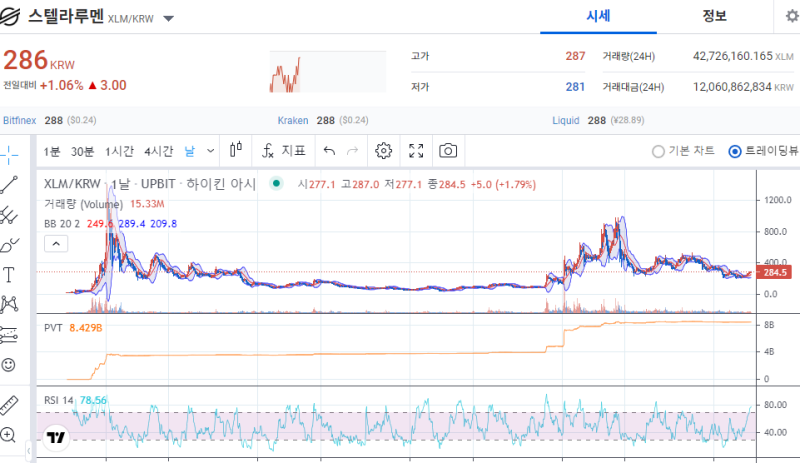The width and height of the screenshot is (800, 463).
Task: Click the 24H volume 42,726,160.165 XLM
Action: 743,56
